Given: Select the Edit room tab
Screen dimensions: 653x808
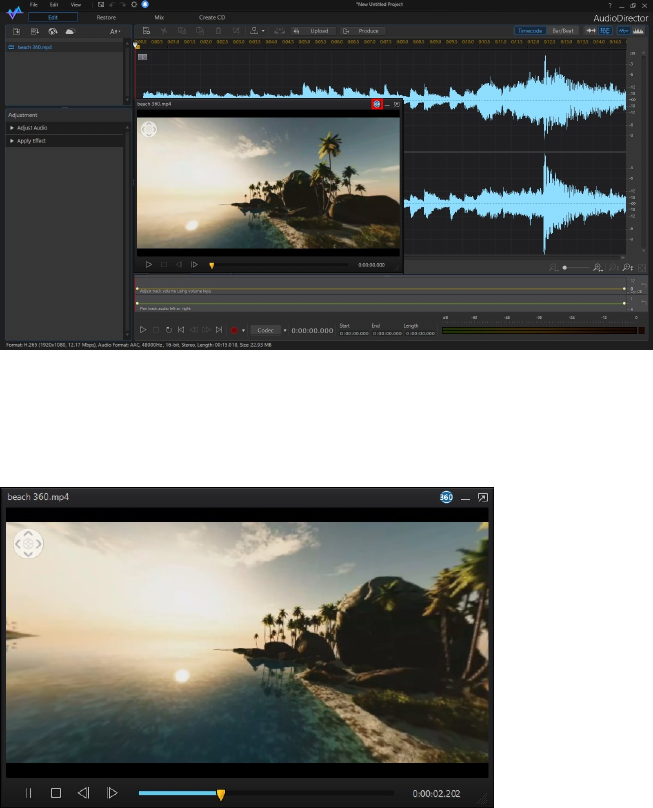Looking at the screenshot, I should [53, 18].
